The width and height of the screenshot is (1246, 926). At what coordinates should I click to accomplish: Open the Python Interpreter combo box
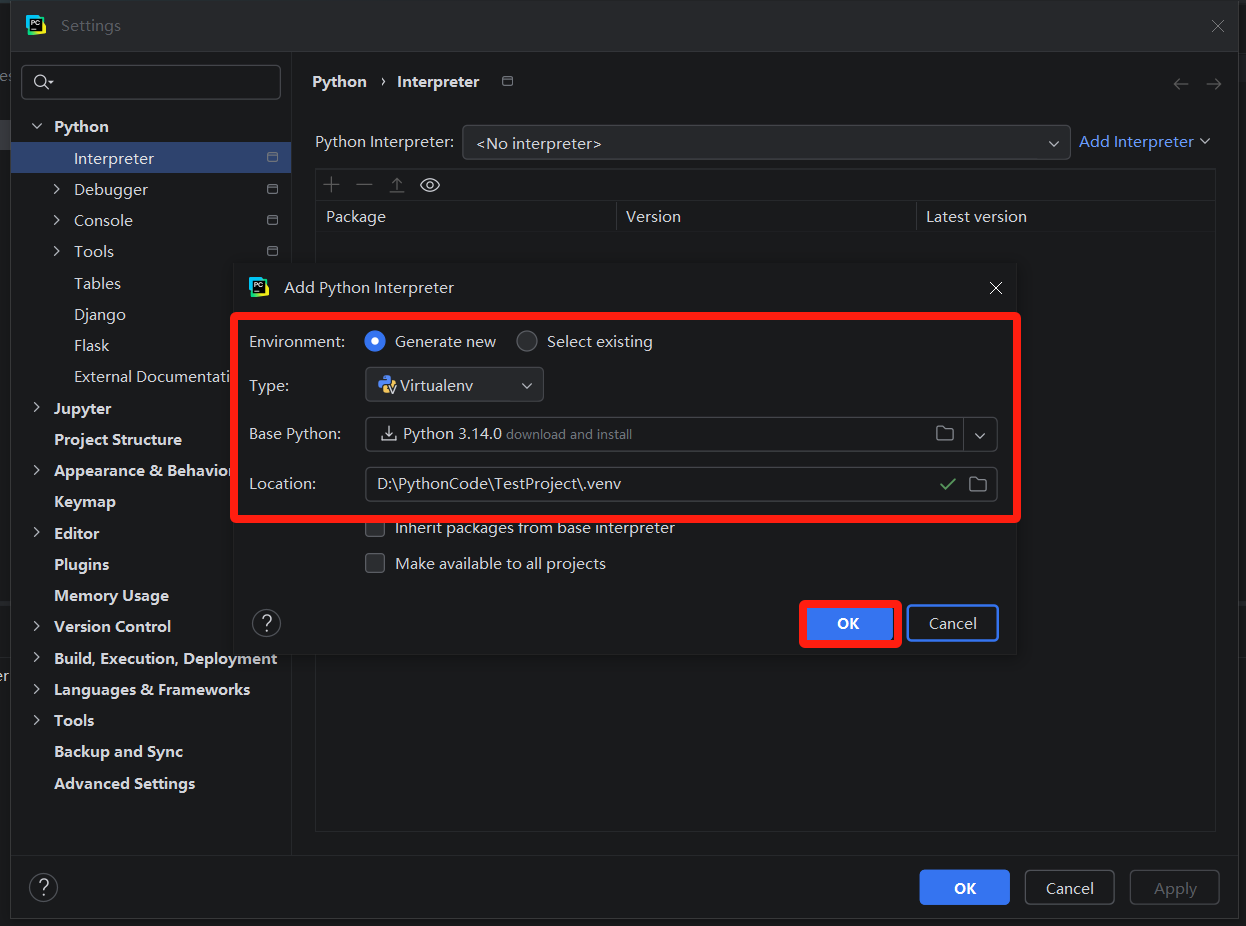pos(766,143)
